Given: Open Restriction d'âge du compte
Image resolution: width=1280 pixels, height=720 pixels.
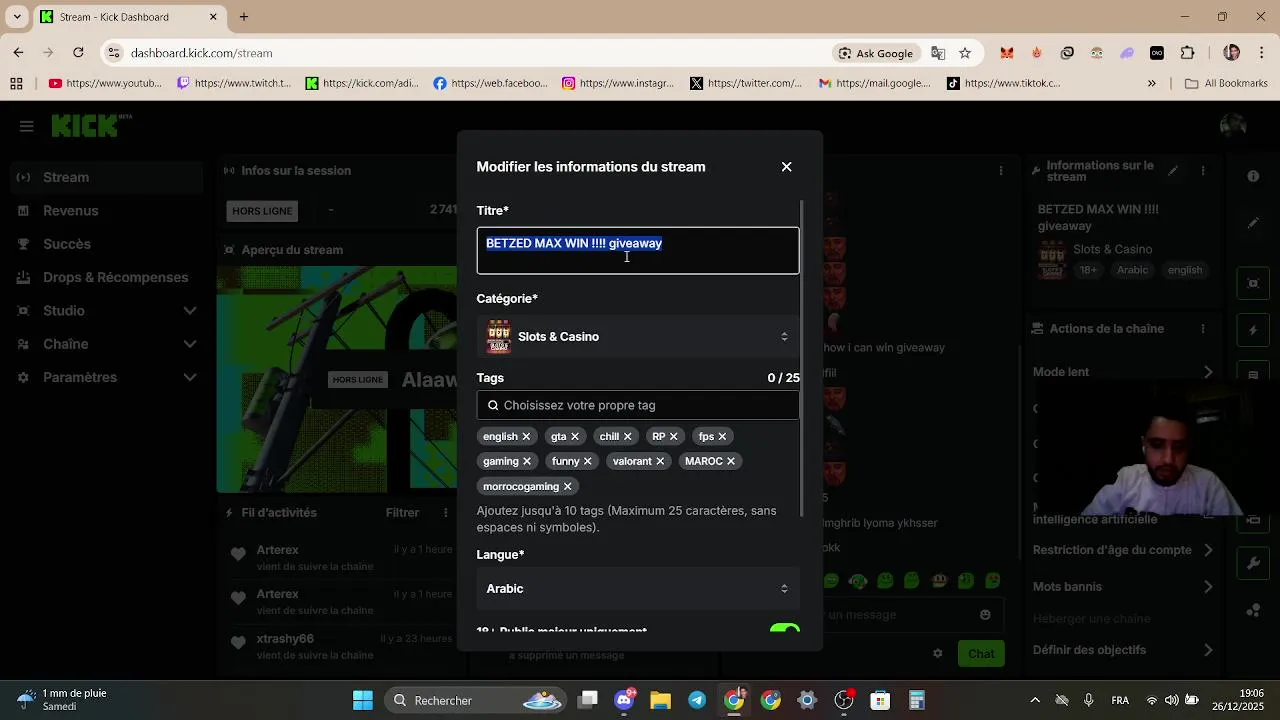Looking at the screenshot, I should [1122, 550].
